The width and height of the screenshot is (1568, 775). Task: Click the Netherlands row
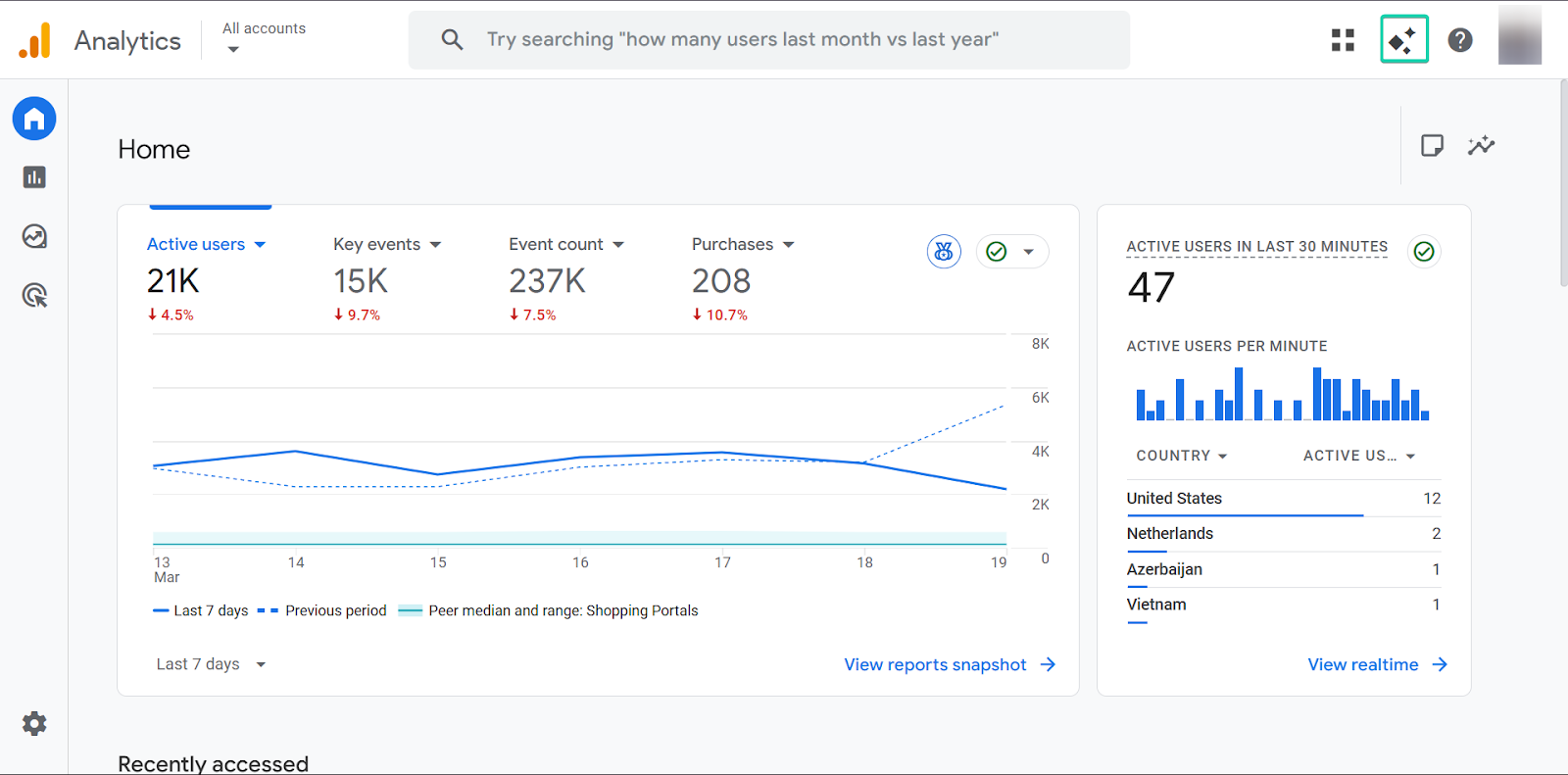tap(1284, 534)
